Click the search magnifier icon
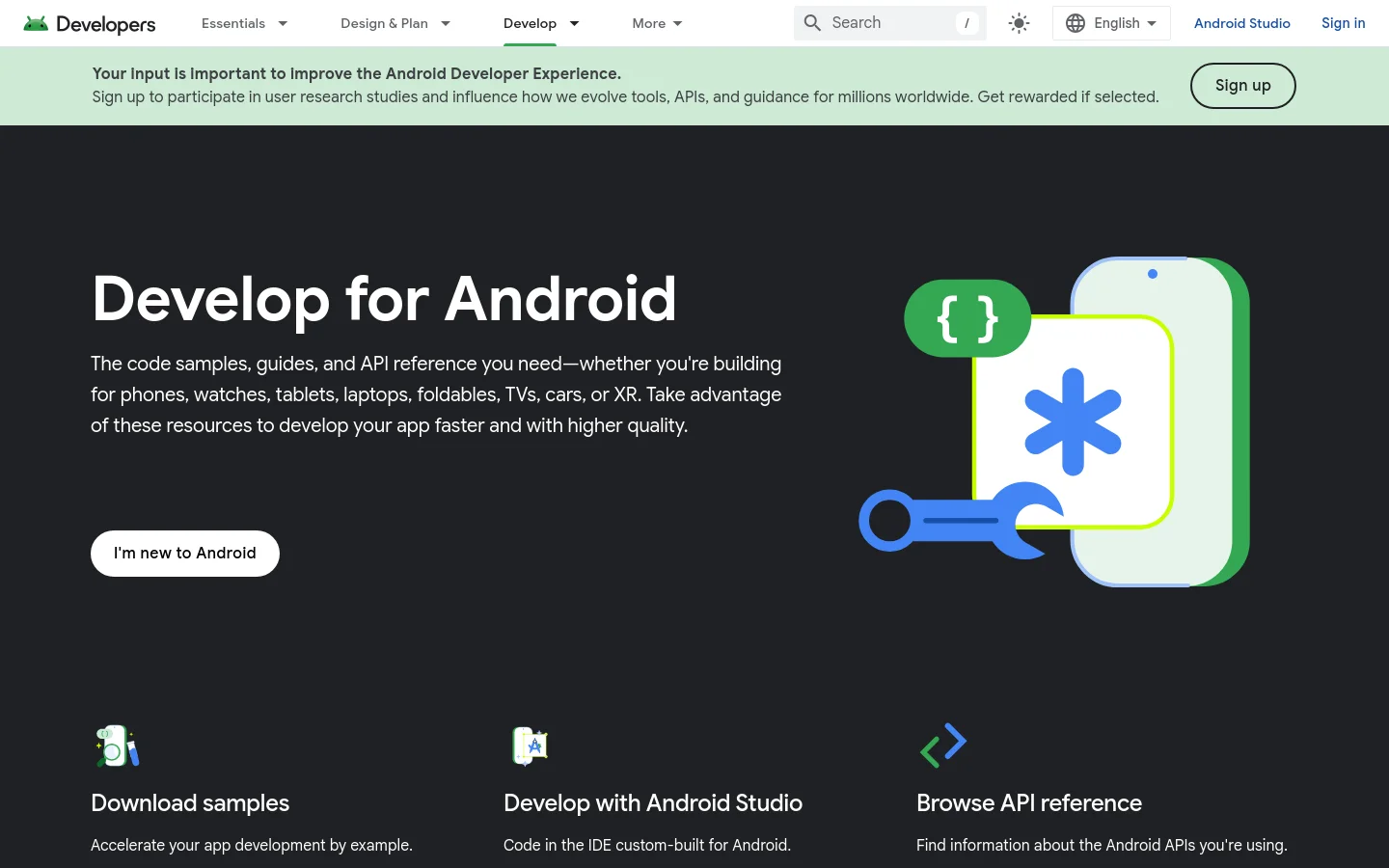1389x868 pixels. pos(813,23)
